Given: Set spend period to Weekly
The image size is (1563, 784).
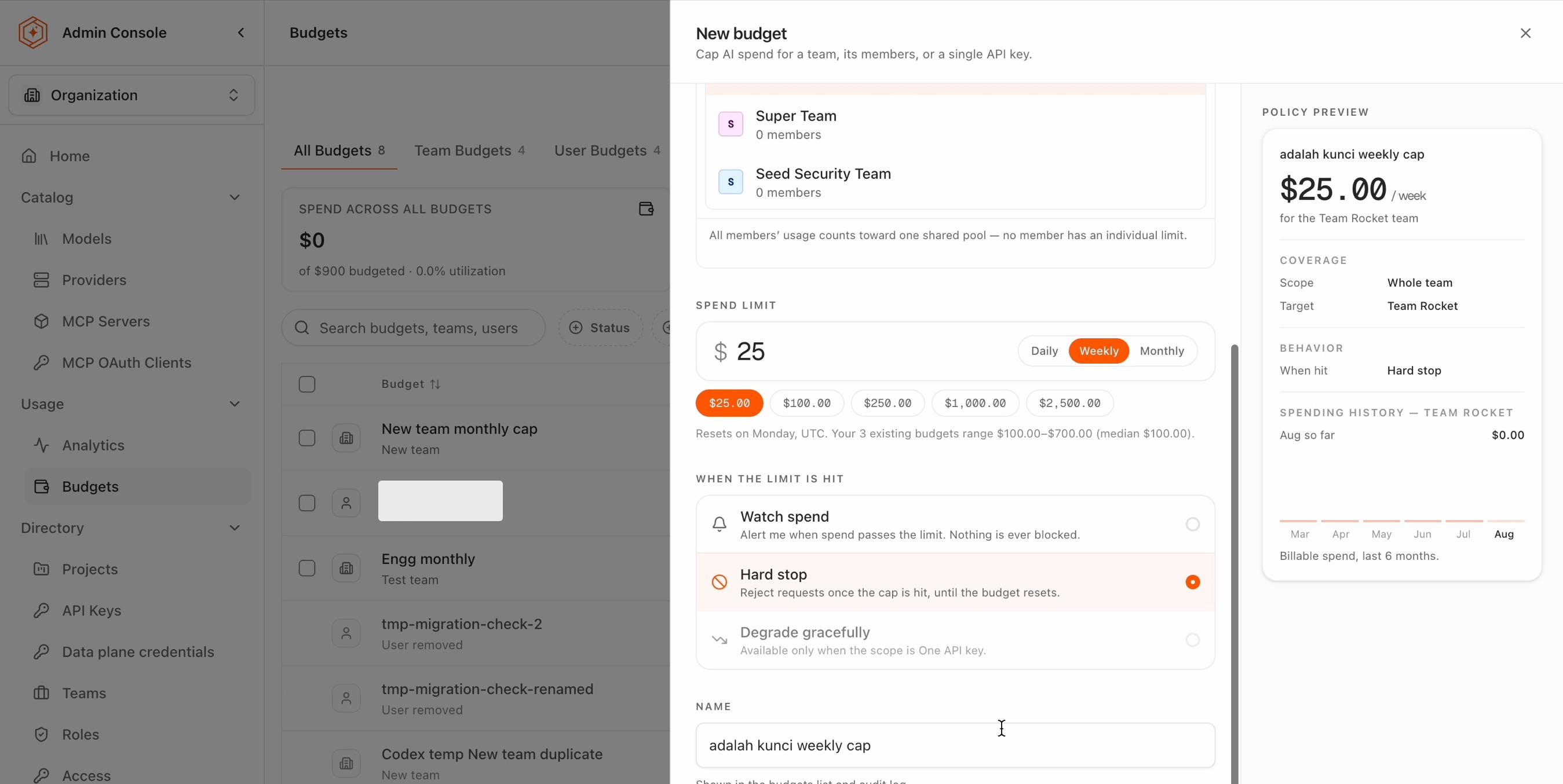Looking at the screenshot, I should click(x=1098, y=350).
